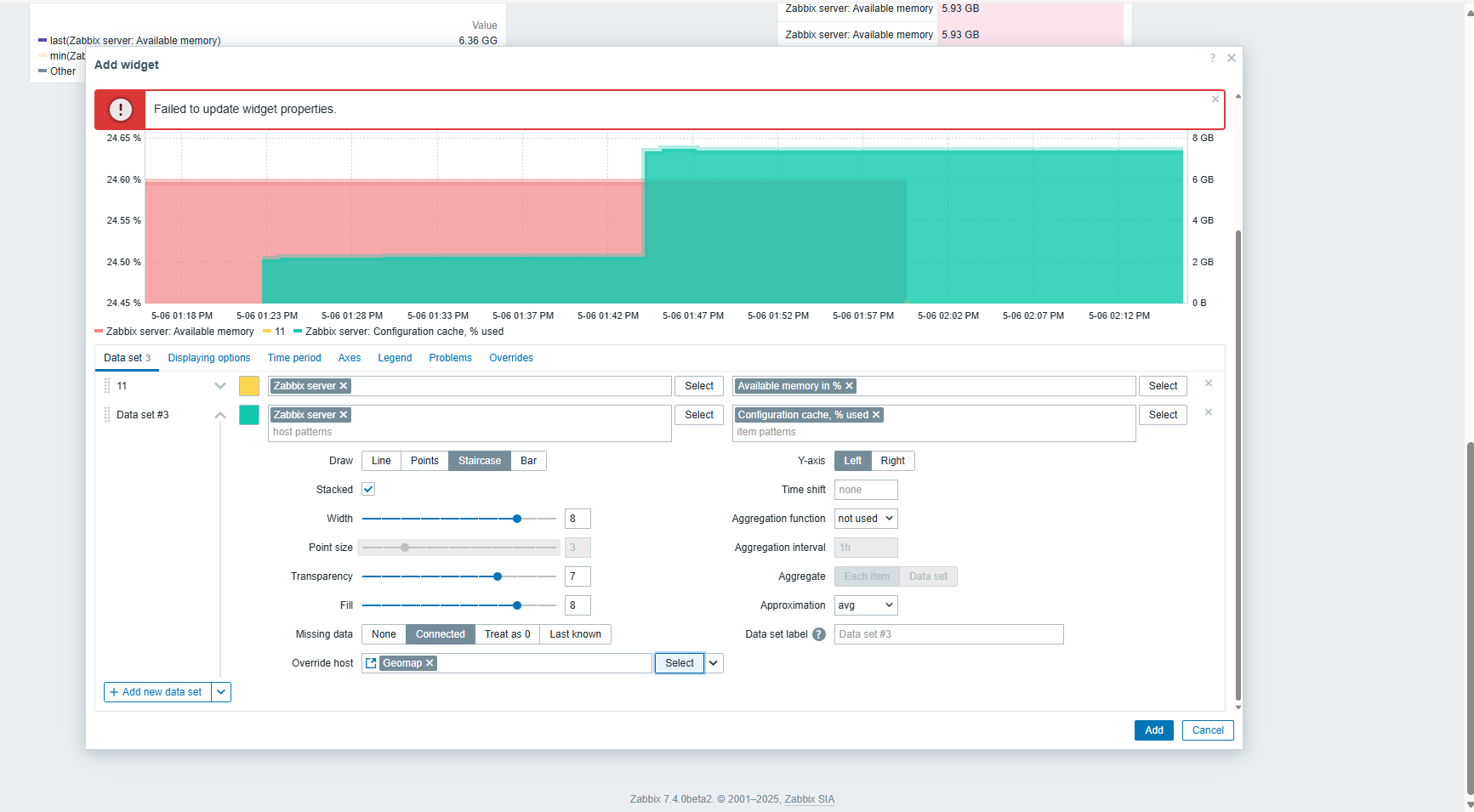Open the Aggregation function dropdown
1474x812 pixels.
866,519
